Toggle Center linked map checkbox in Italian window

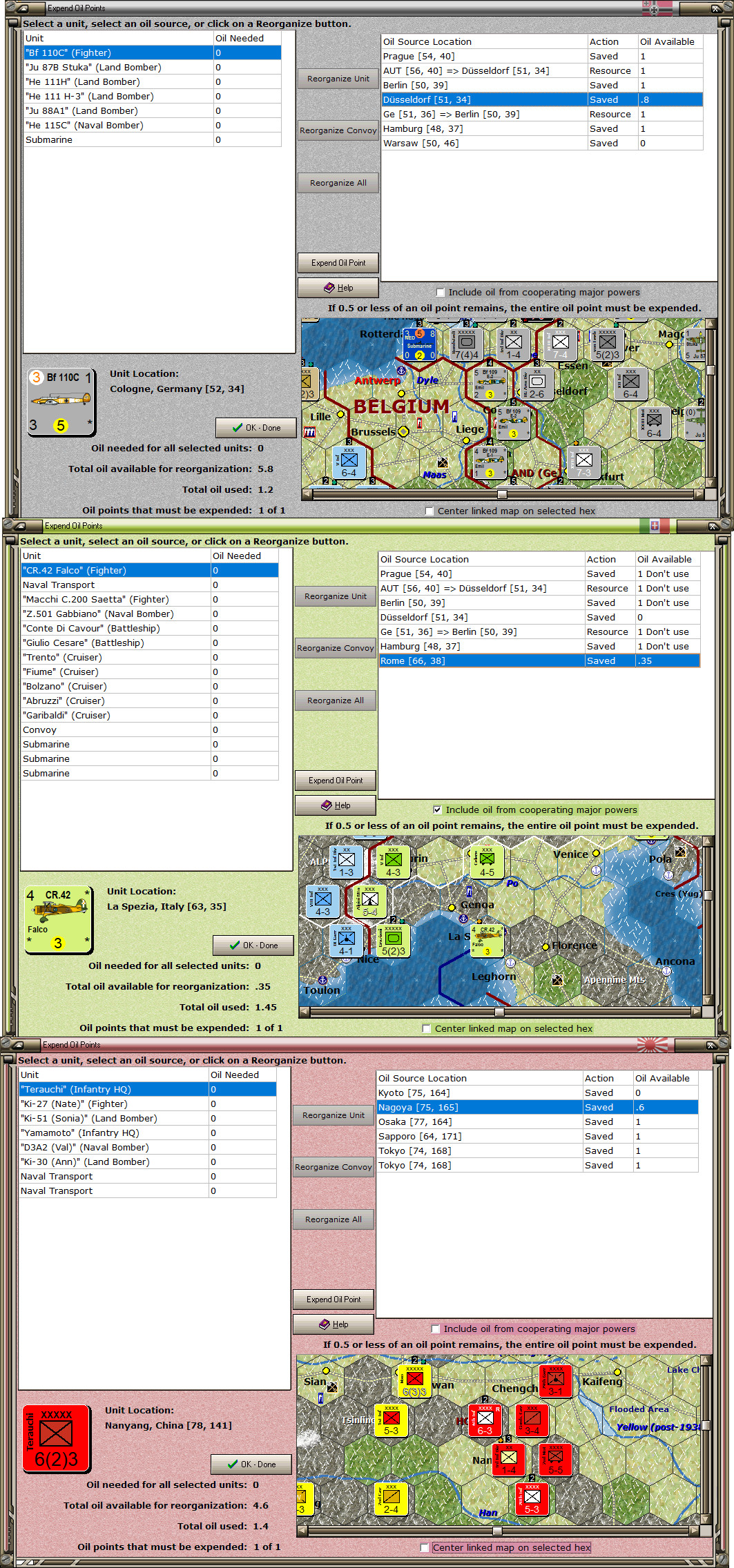[x=427, y=1029]
